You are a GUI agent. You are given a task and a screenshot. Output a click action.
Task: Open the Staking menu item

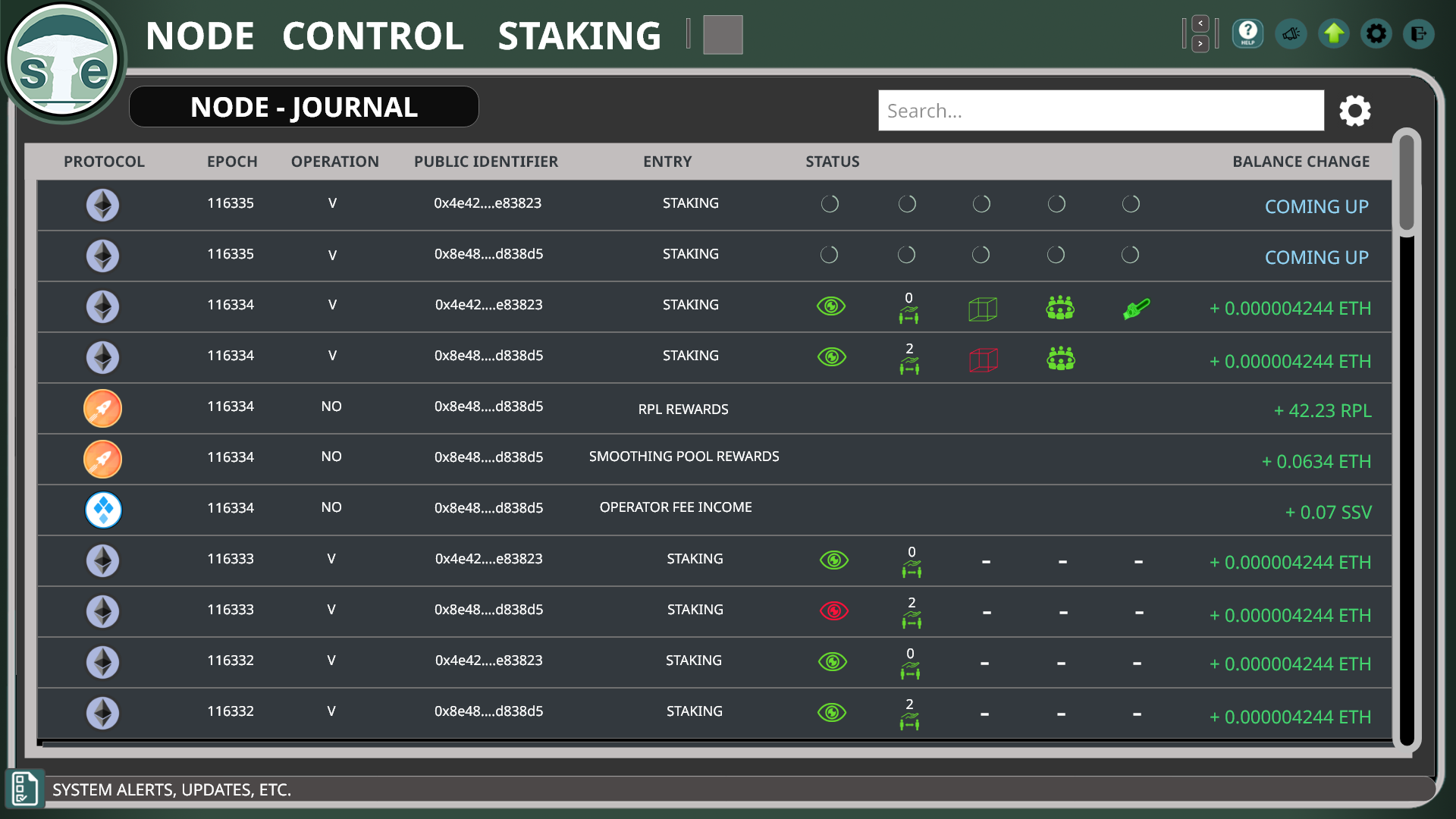click(579, 36)
